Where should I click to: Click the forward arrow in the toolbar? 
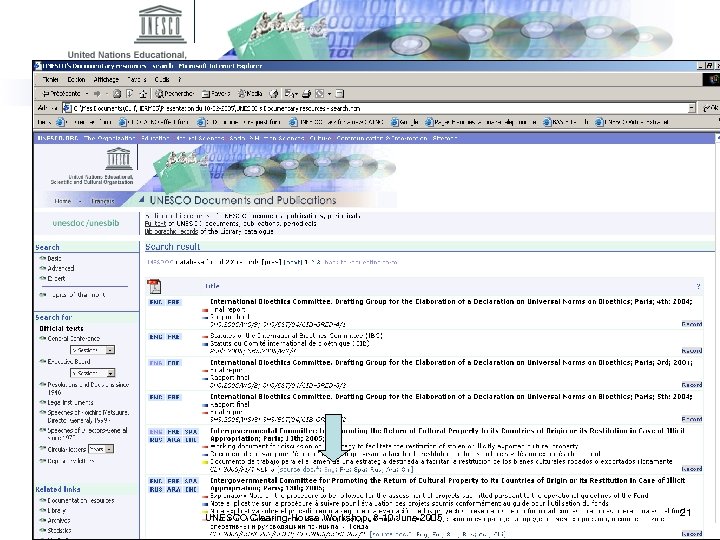coord(97,94)
